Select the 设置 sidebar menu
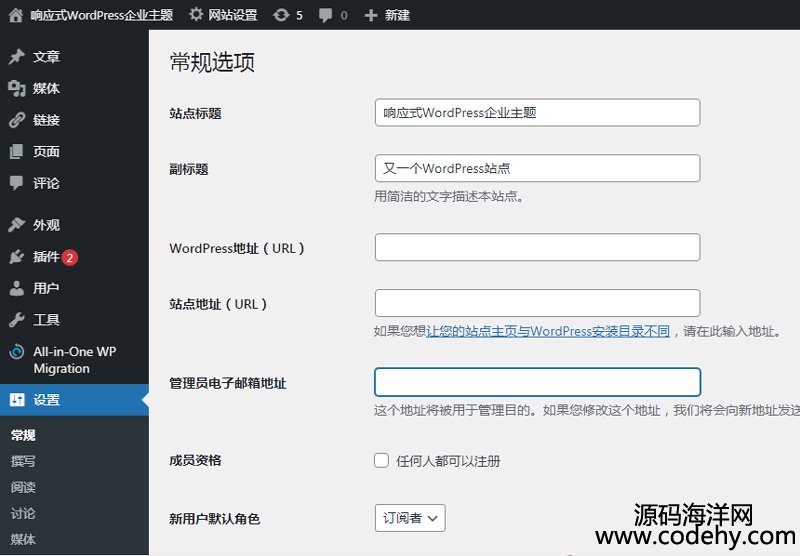Viewport: 800px width, 556px height. (74, 399)
